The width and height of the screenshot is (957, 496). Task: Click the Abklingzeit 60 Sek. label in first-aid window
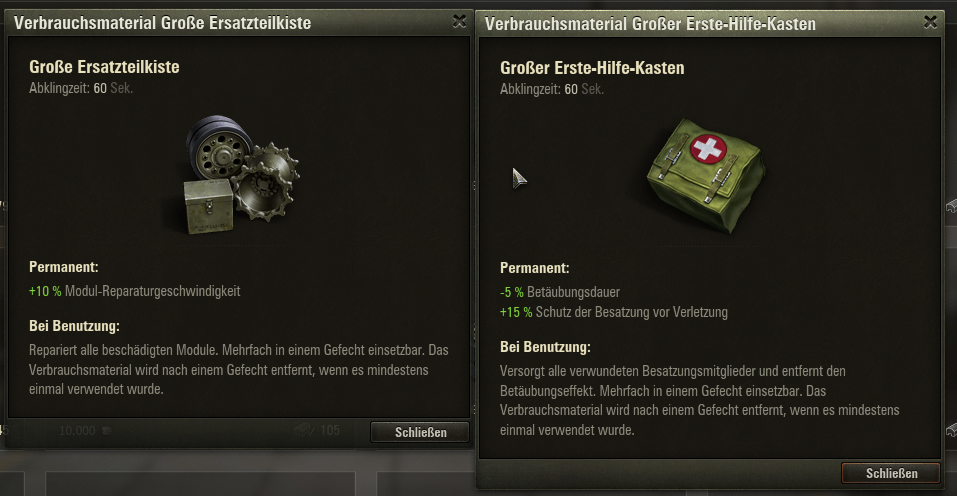552,89
